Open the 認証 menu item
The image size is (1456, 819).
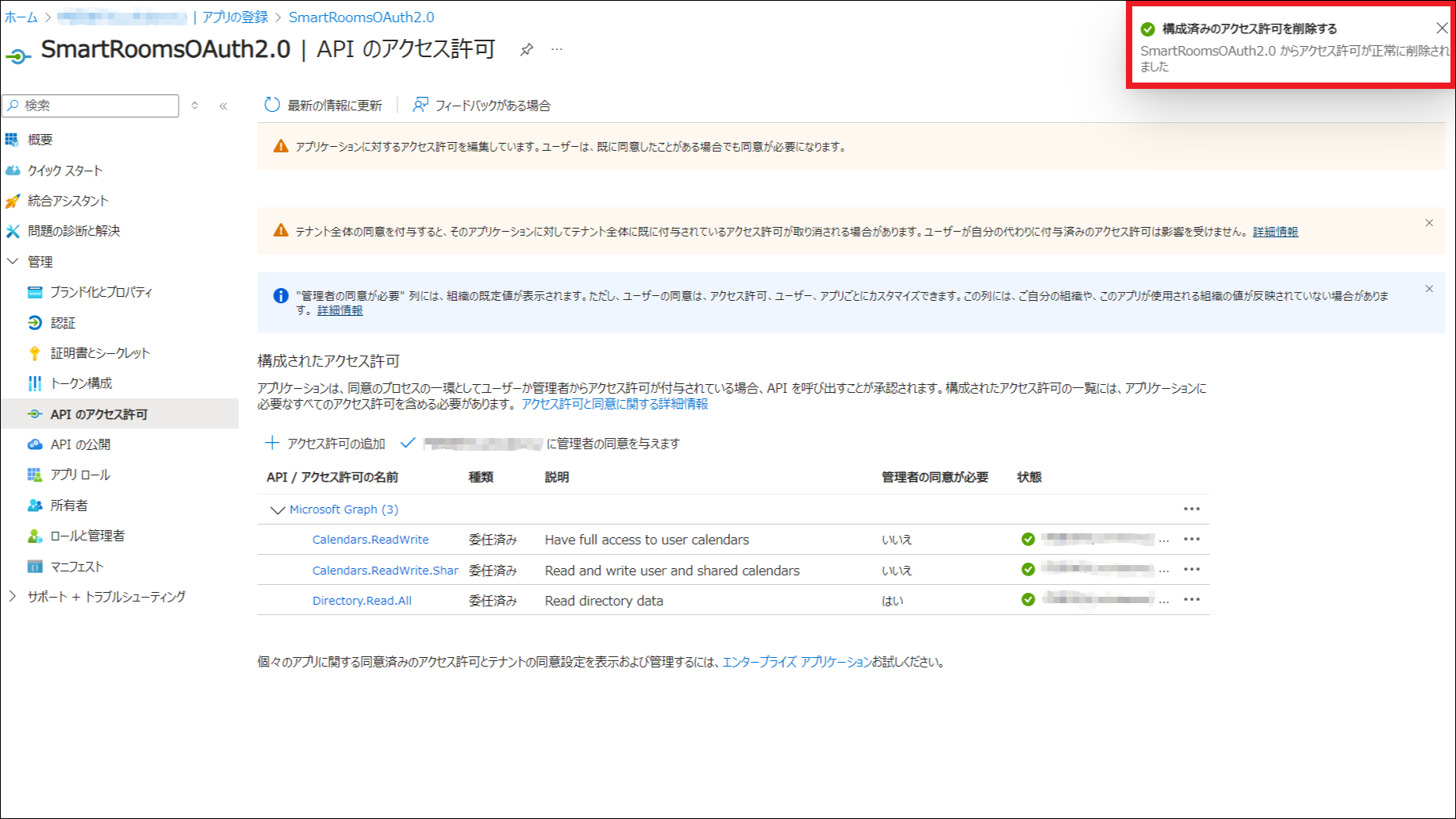tap(63, 323)
